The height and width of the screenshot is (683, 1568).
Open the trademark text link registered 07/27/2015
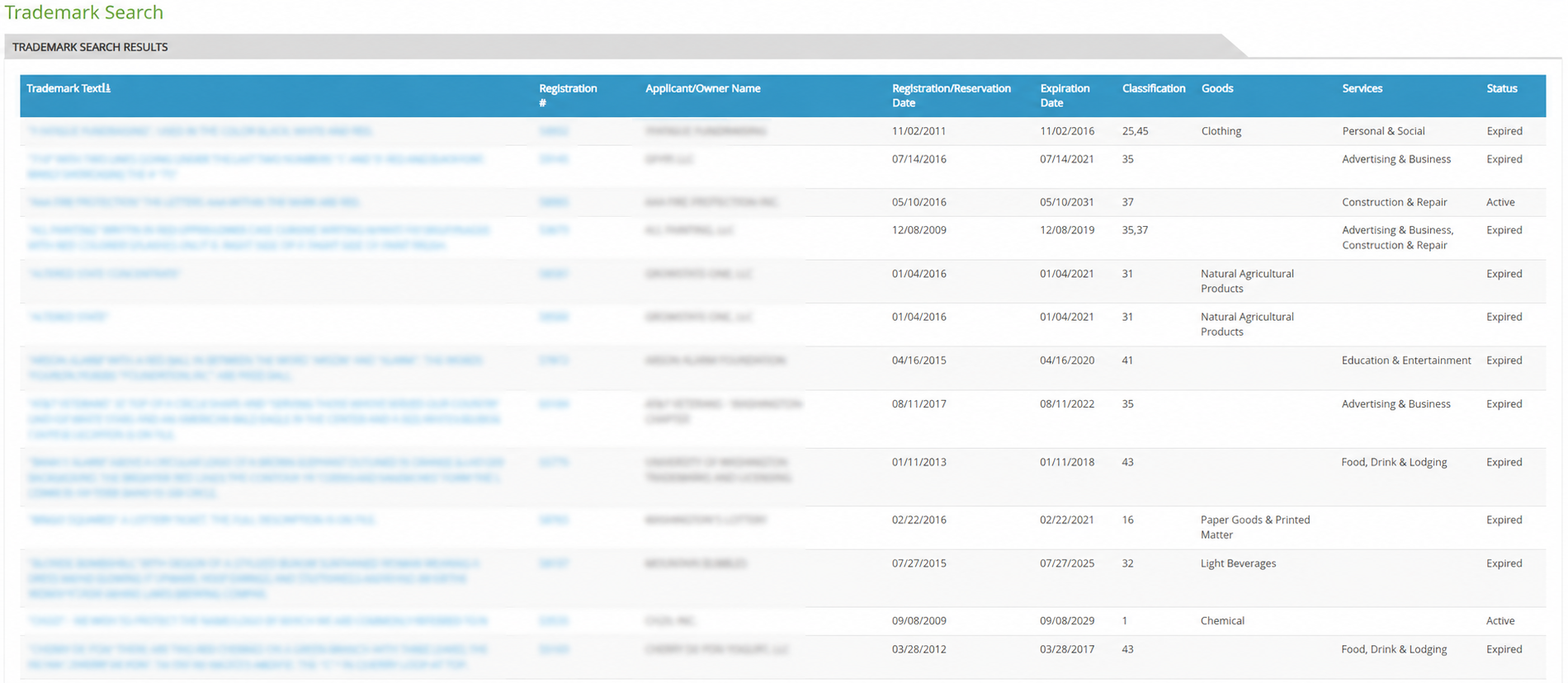tap(253, 578)
